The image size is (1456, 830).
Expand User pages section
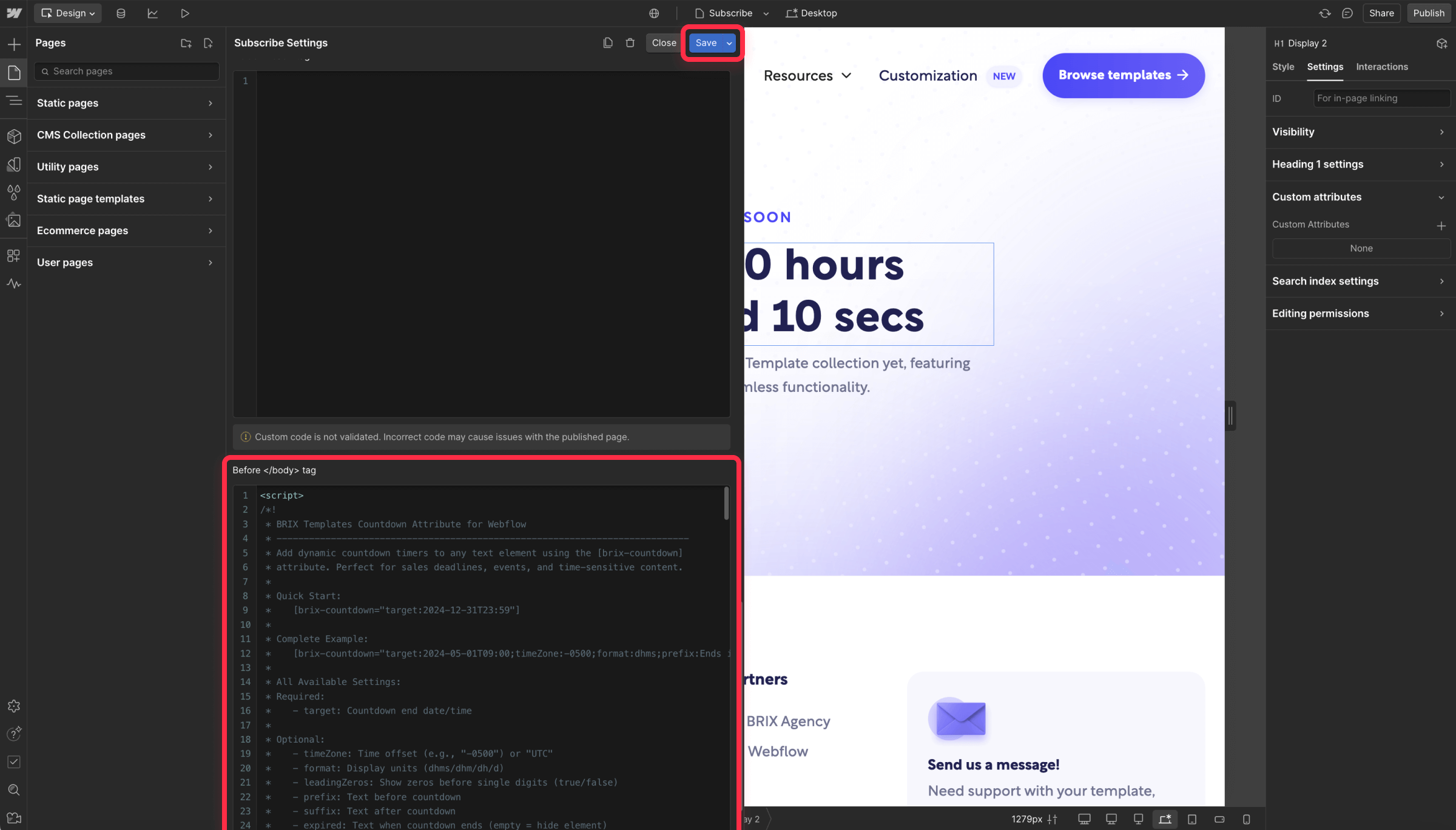[126, 262]
